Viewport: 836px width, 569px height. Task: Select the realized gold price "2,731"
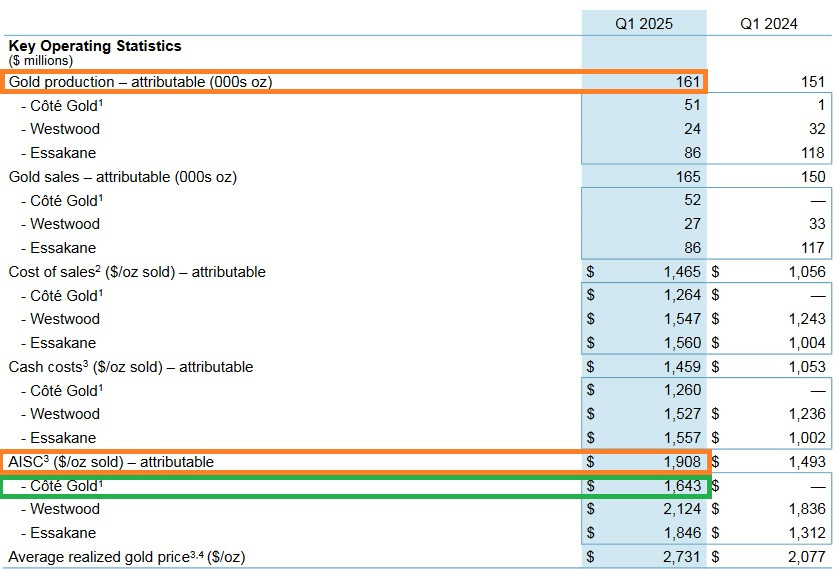click(x=682, y=557)
